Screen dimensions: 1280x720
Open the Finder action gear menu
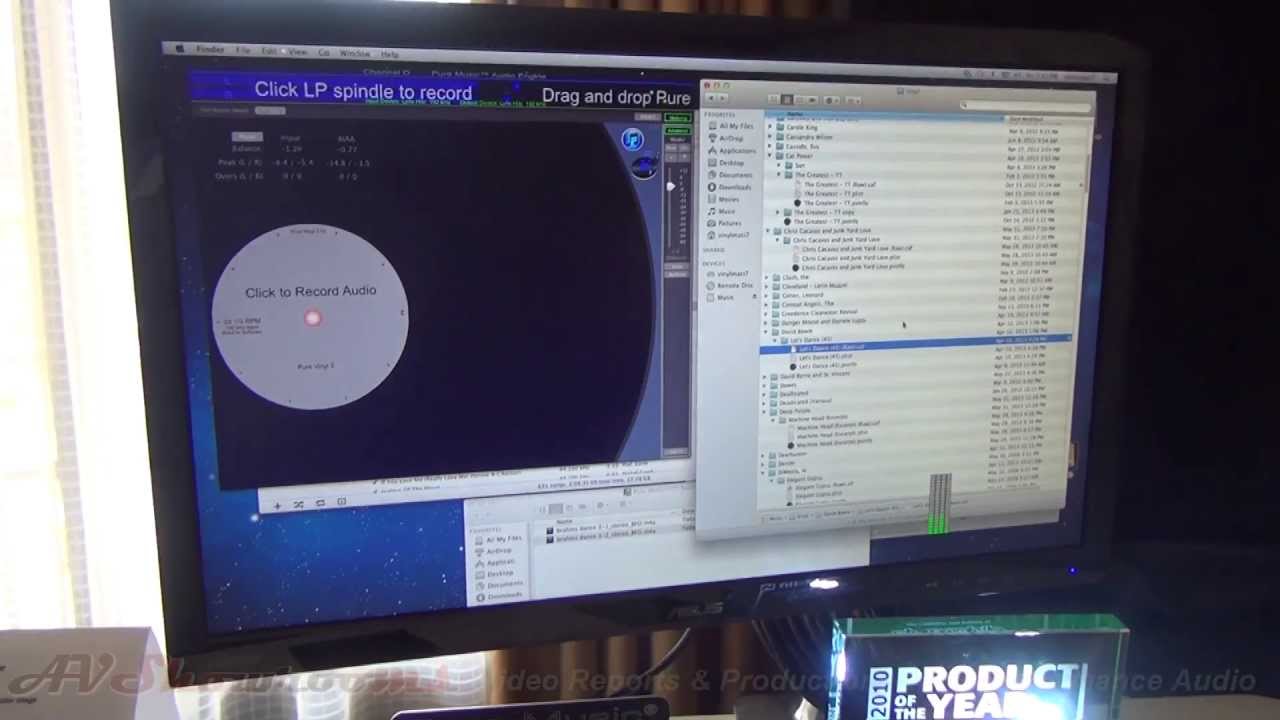[832, 100]
